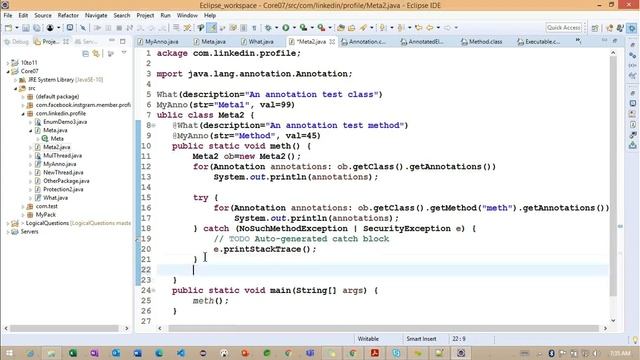
Task: Click the Coverage launch toolbar icon
Action: [303, 28]
